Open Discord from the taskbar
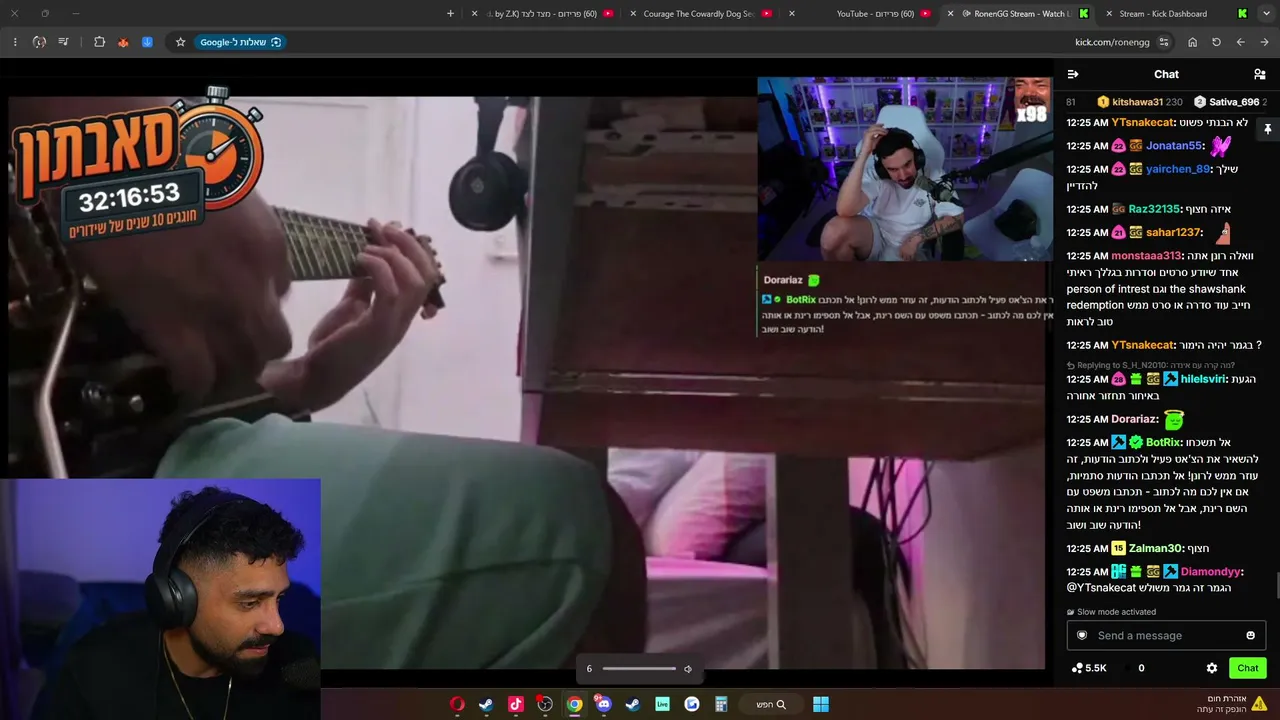The image size is (1280, 720). pos(603,704)
